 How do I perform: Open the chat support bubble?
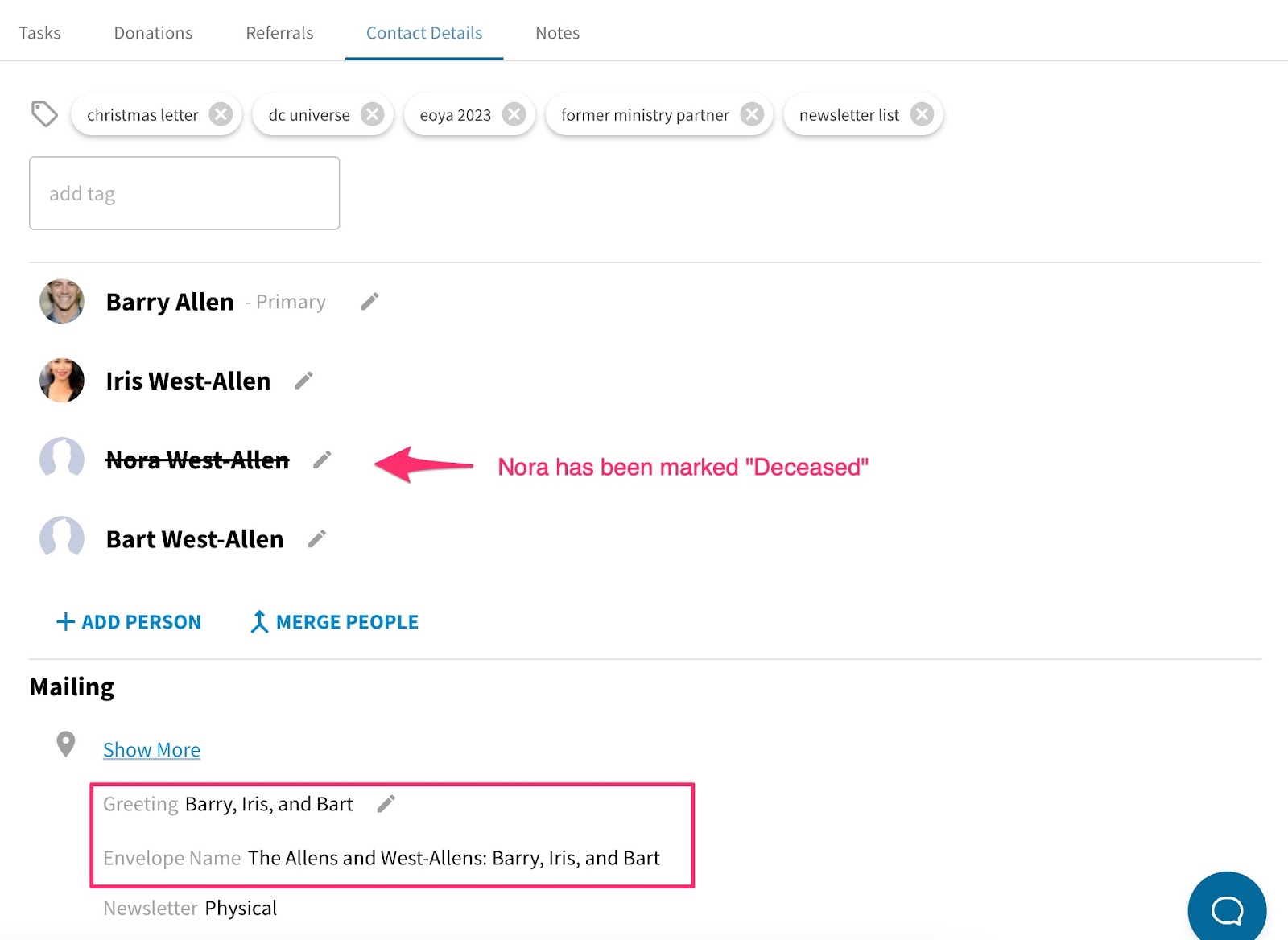(1227, 909)
